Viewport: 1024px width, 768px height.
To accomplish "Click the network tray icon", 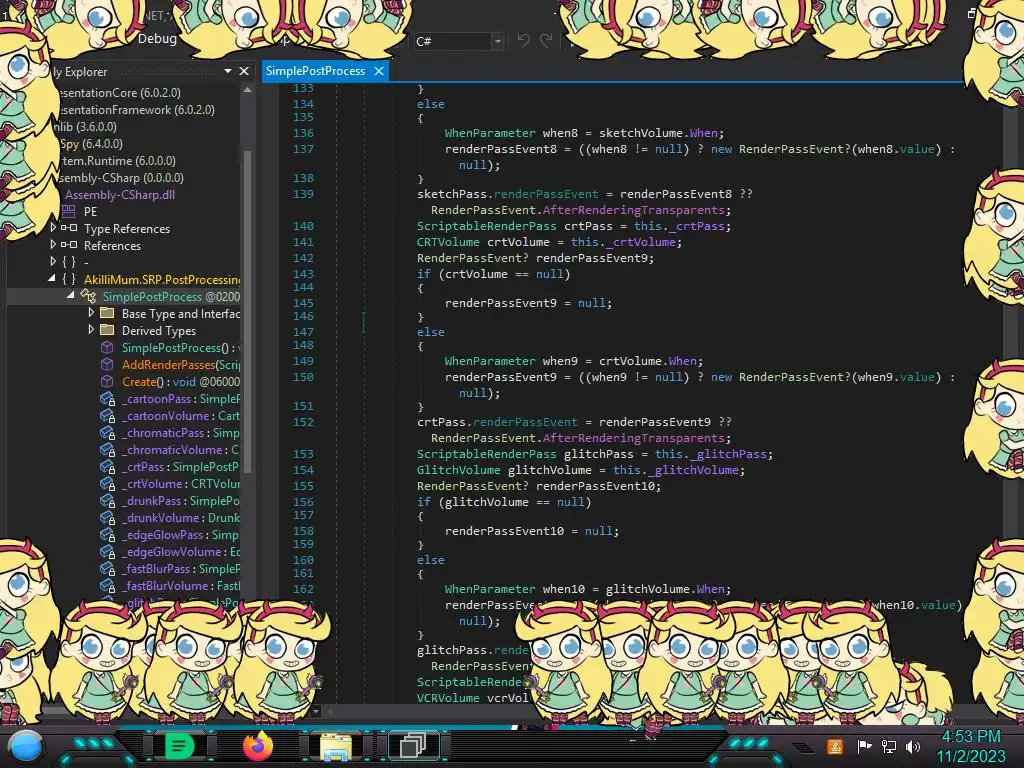I will [889, 746].
